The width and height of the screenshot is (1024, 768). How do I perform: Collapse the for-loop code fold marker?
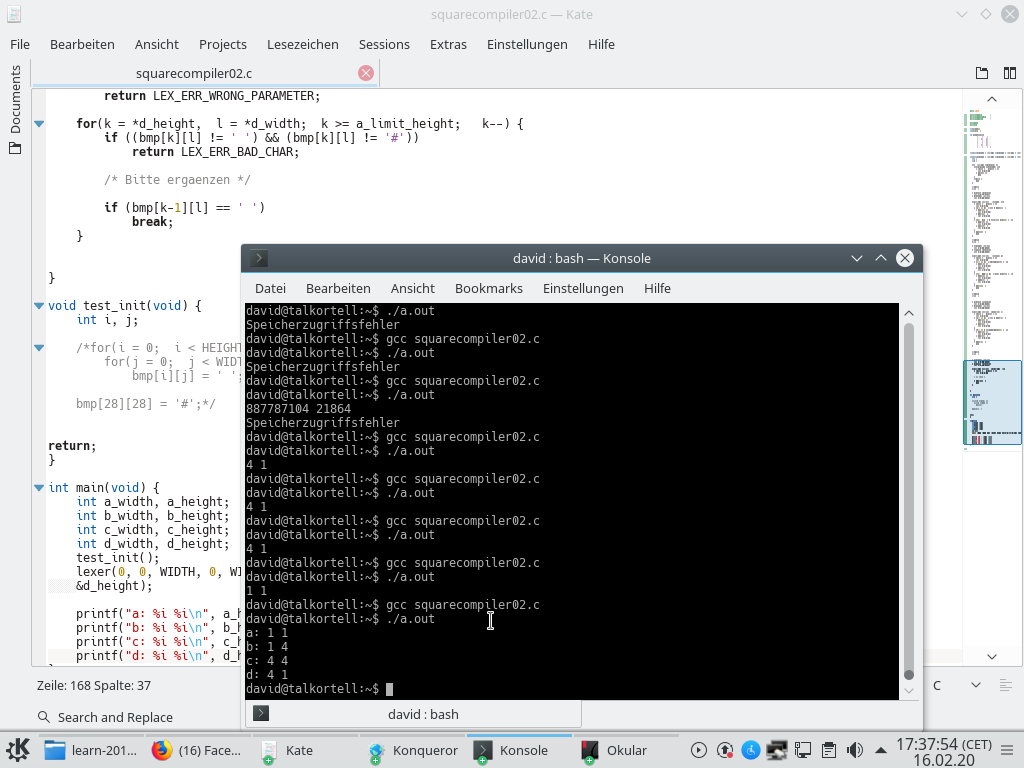[39, 124]
